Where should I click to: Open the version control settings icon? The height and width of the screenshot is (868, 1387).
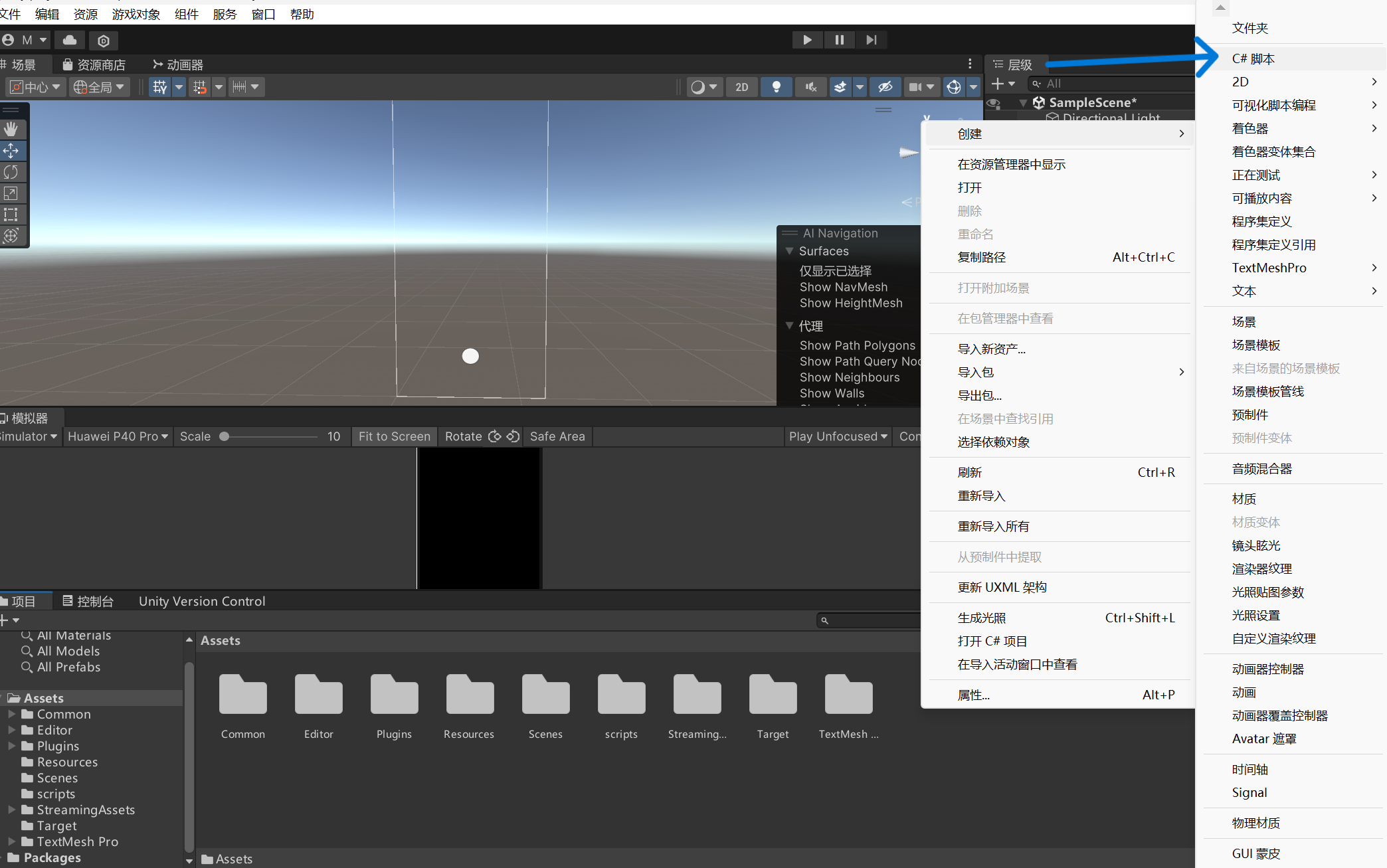(104, 41)
